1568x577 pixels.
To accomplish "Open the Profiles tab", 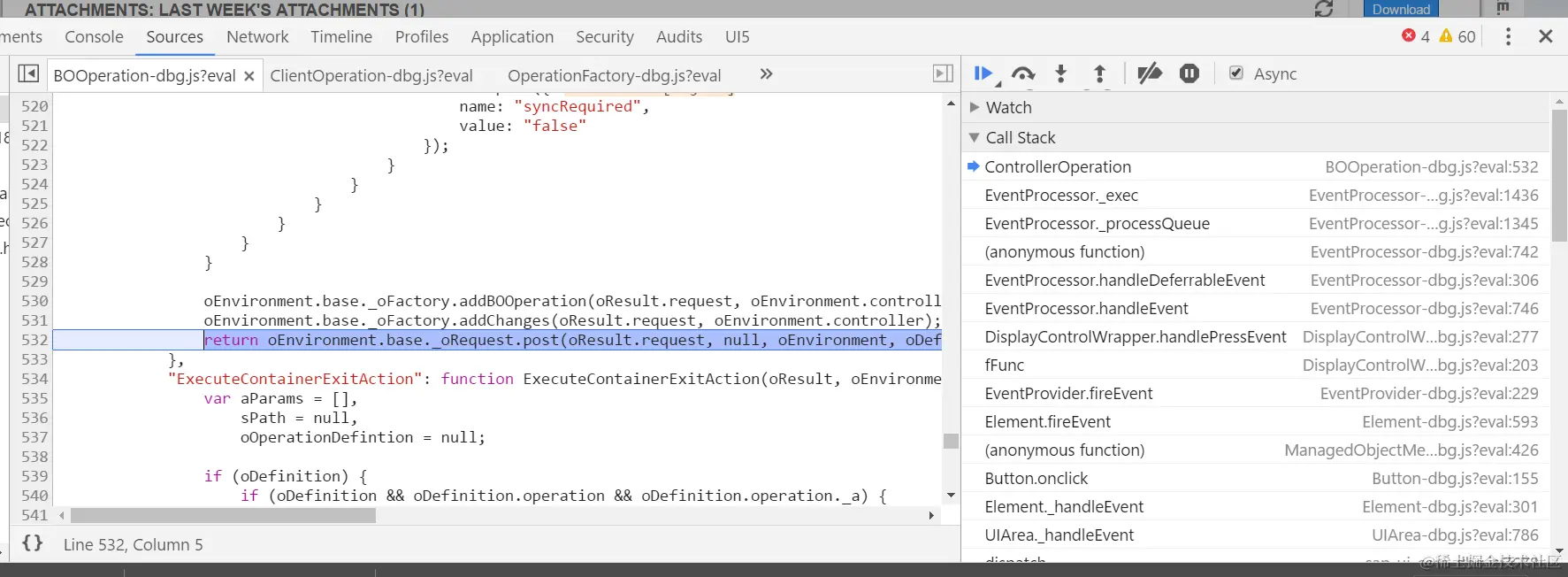I will 422,37.
